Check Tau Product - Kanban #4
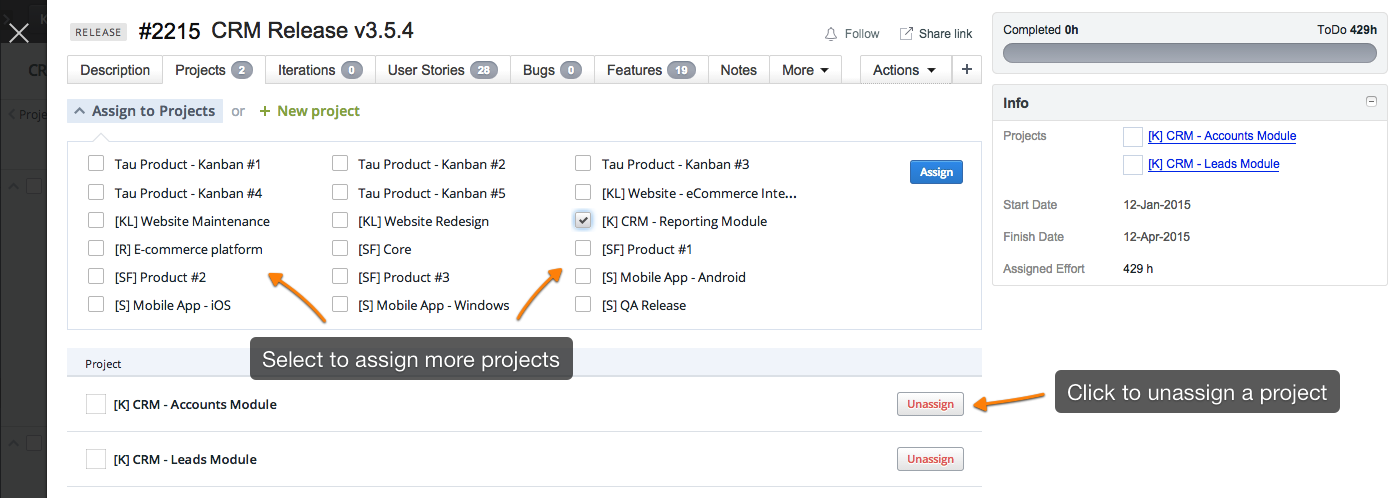 [96, 192]
